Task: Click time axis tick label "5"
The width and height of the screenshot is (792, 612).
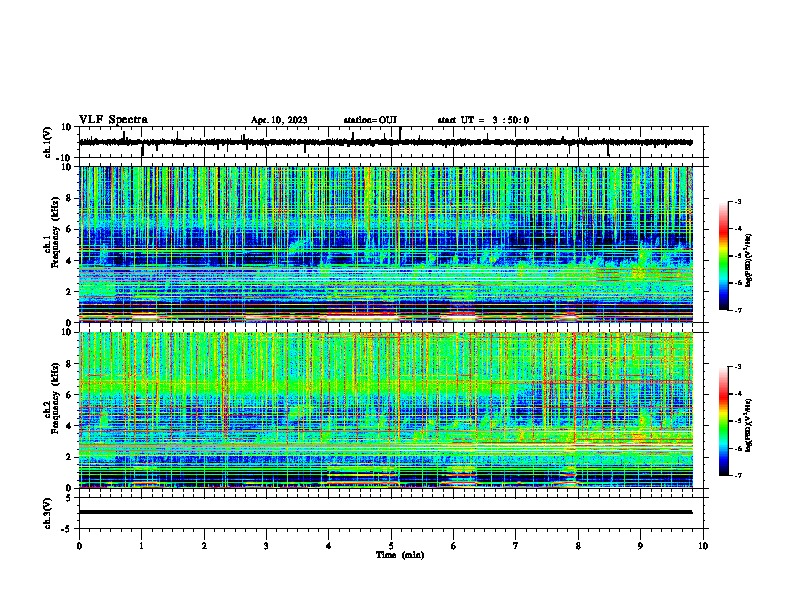Action: point(391,546)
